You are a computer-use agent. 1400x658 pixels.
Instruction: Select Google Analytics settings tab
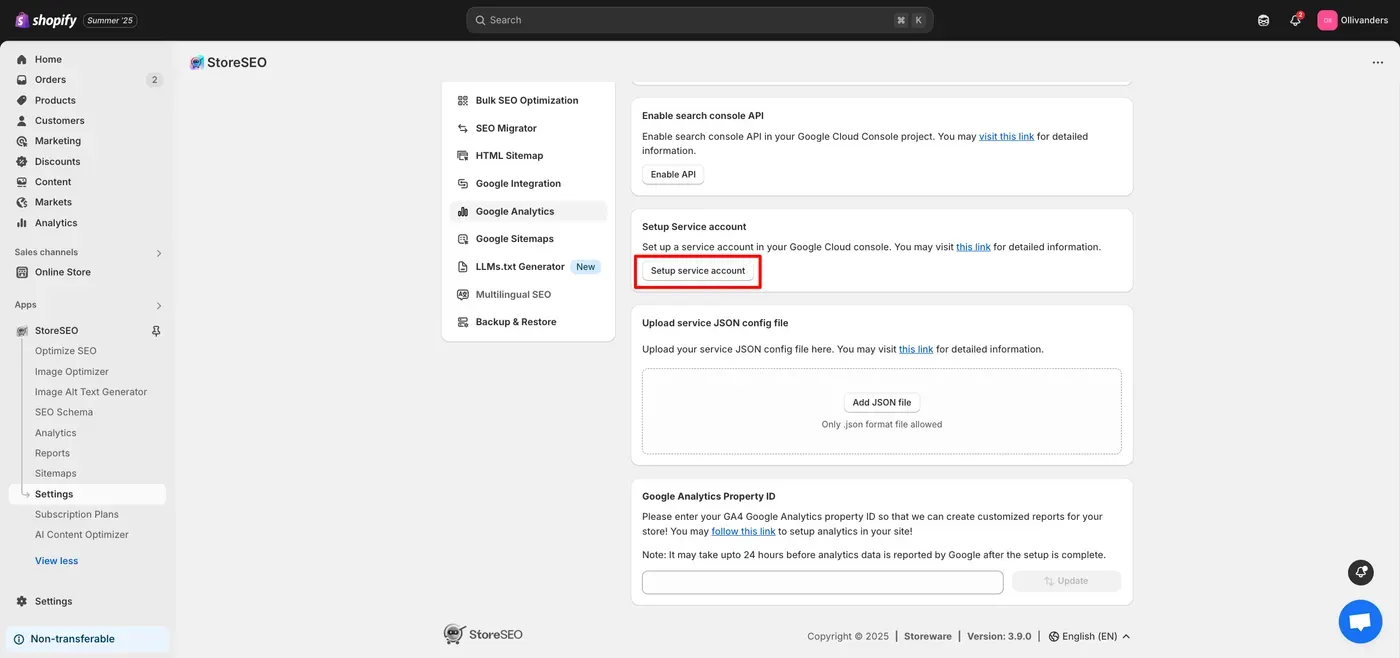click(x=528, y=211)
